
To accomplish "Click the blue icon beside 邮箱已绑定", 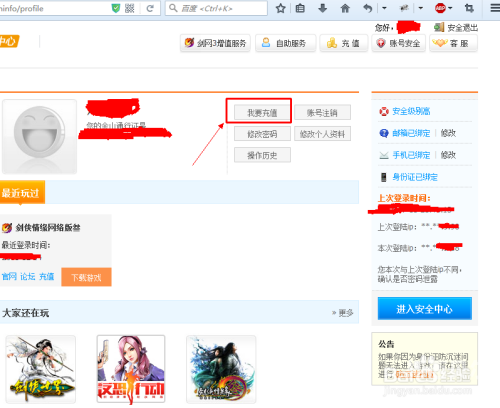I will click(x=384, y=133).
